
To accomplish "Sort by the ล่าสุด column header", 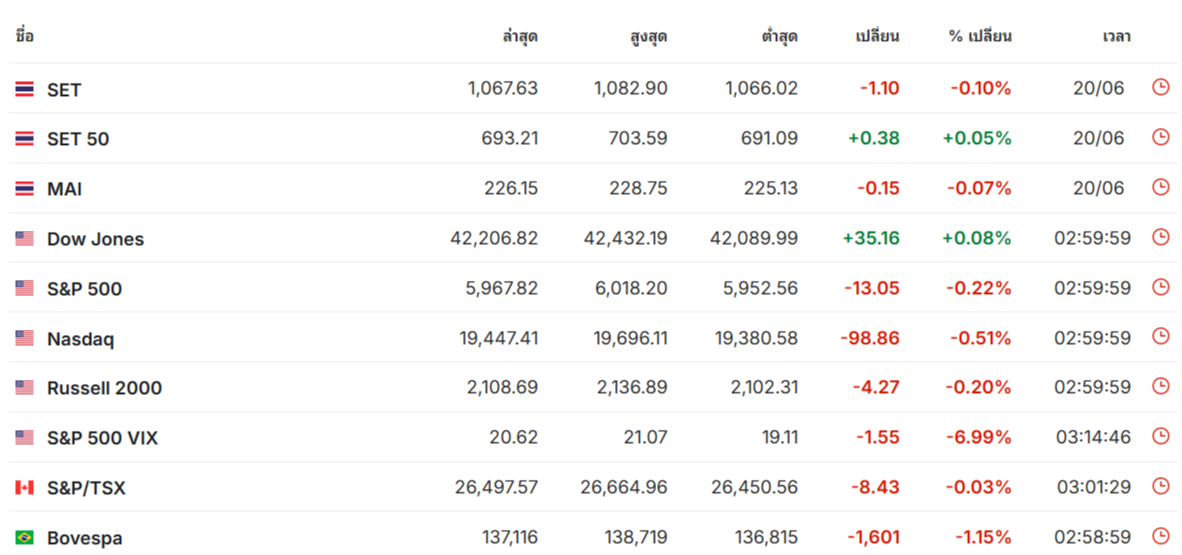I will (x=520, y=35).
